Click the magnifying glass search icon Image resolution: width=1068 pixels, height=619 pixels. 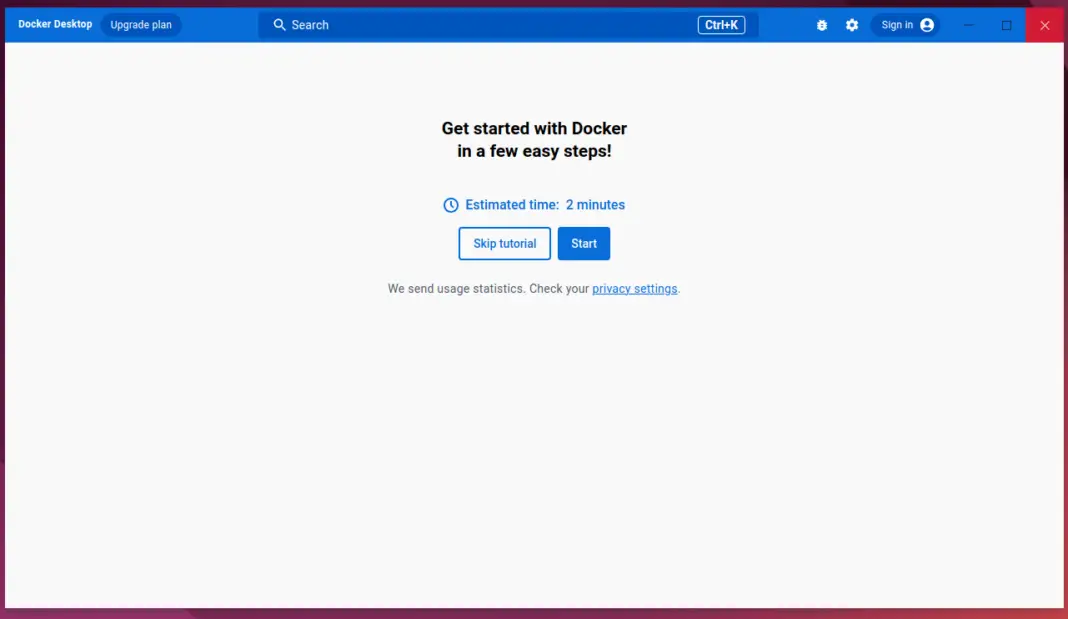point(279,24)
